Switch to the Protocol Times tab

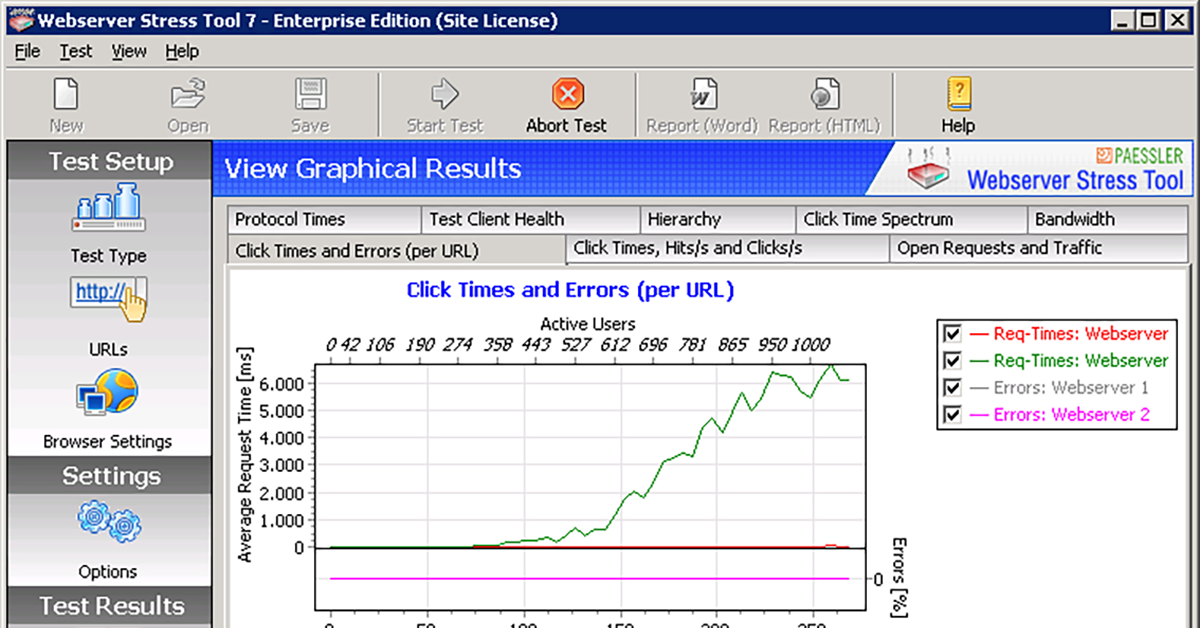[x=324, y=220]
